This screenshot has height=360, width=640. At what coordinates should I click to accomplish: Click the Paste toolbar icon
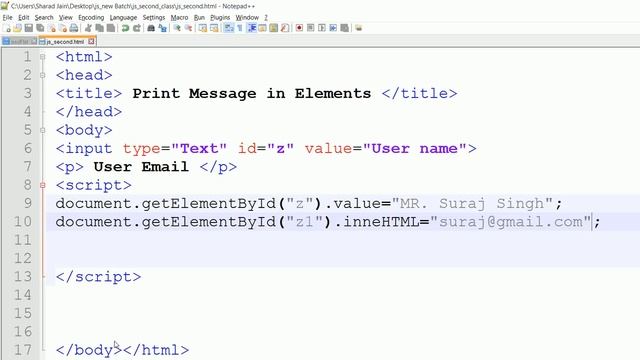tap(111, 28)
